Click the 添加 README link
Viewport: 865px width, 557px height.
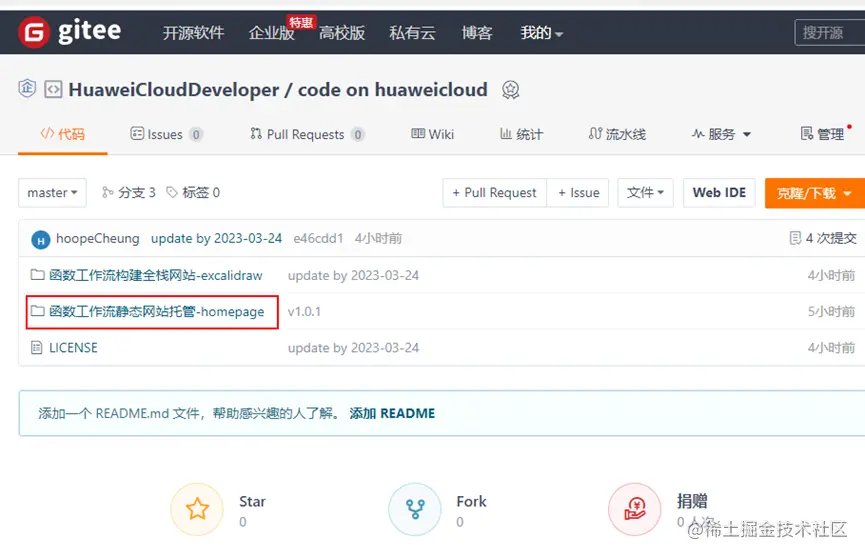(x=392, y=413)
